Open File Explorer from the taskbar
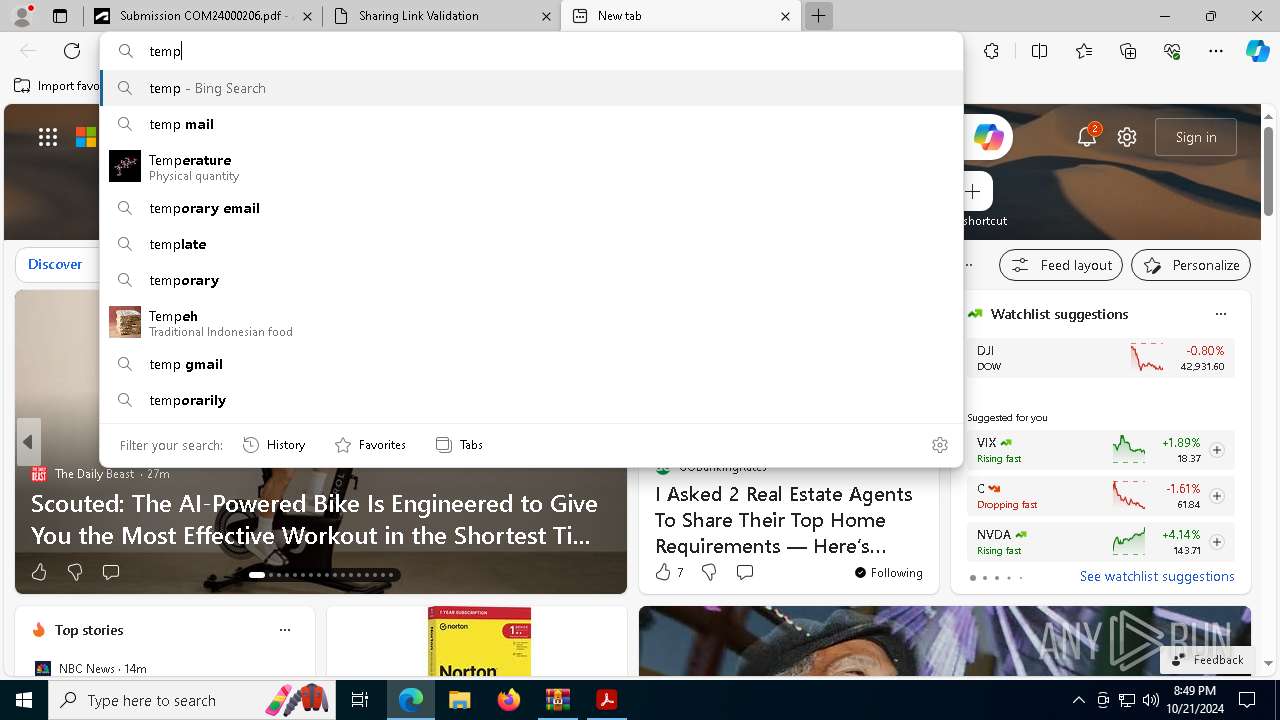The image size is (1280, 720). [x=459, y=700]
